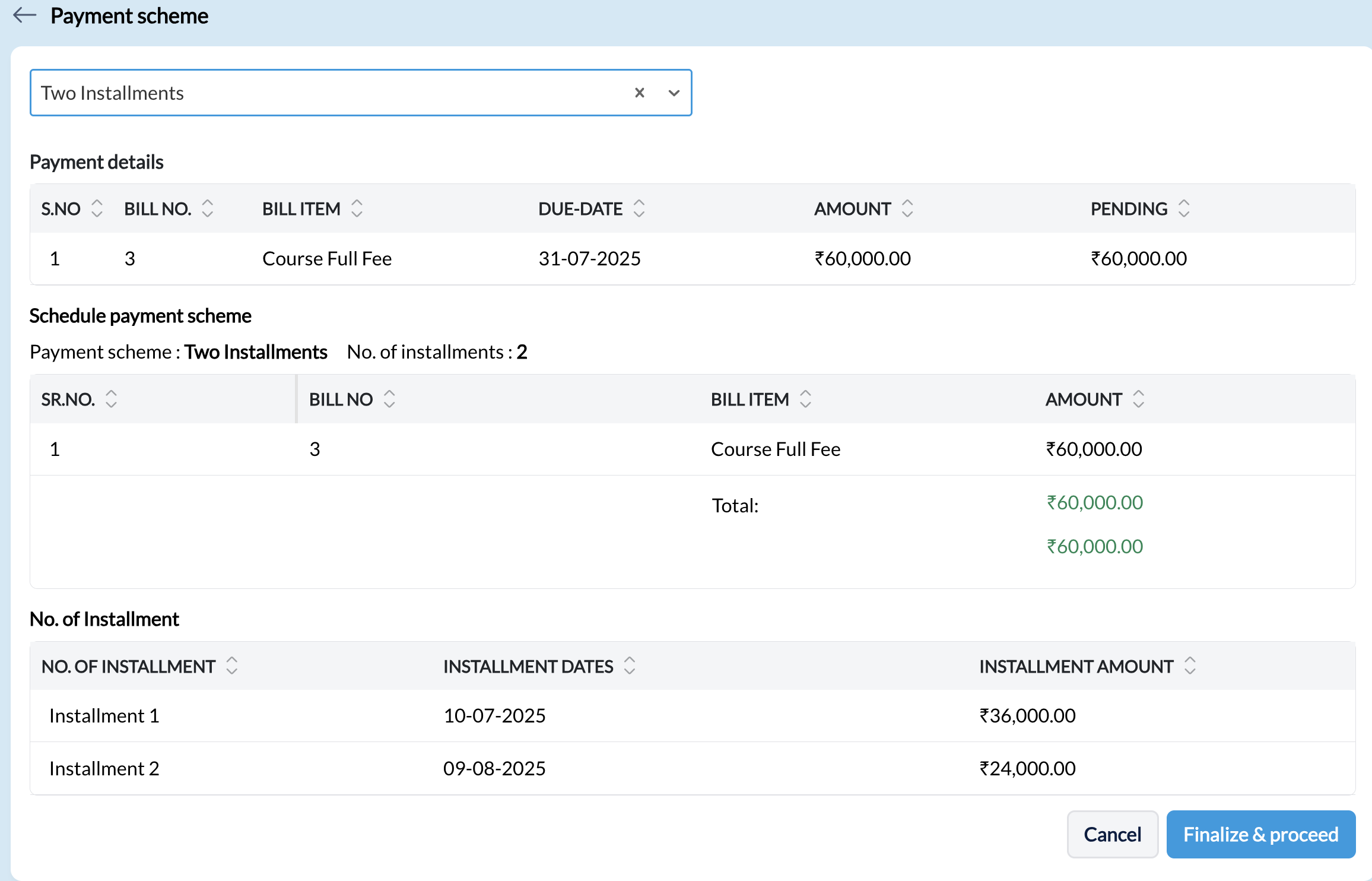Sort the INSTALLMENT AMOUNT column
The image size is (1372, 881).
pyautogui.click(x=1189, y=665)
